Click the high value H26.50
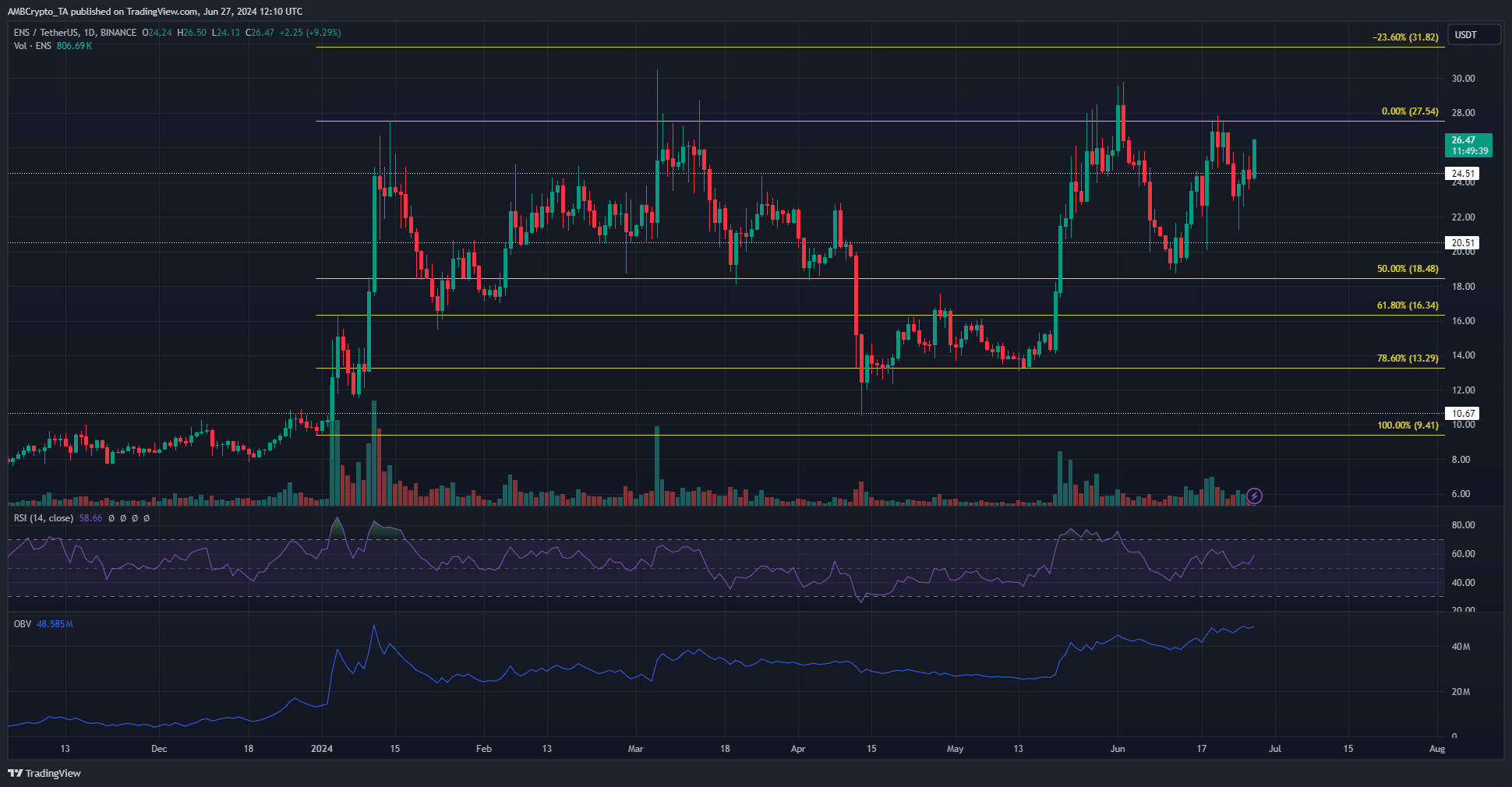Screen dimensions: 1512x787 (192, 33)
